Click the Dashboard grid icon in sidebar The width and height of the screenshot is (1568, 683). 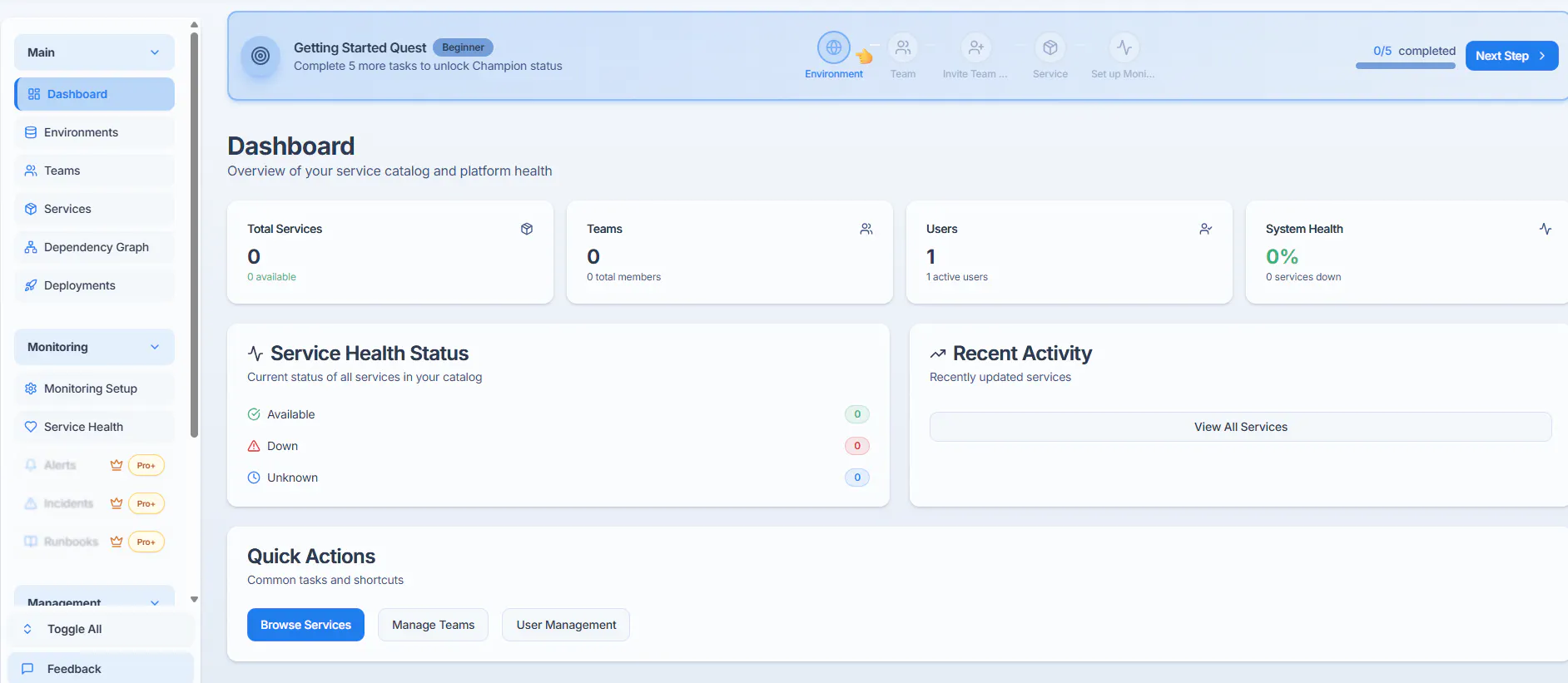[x=34, y=94]
